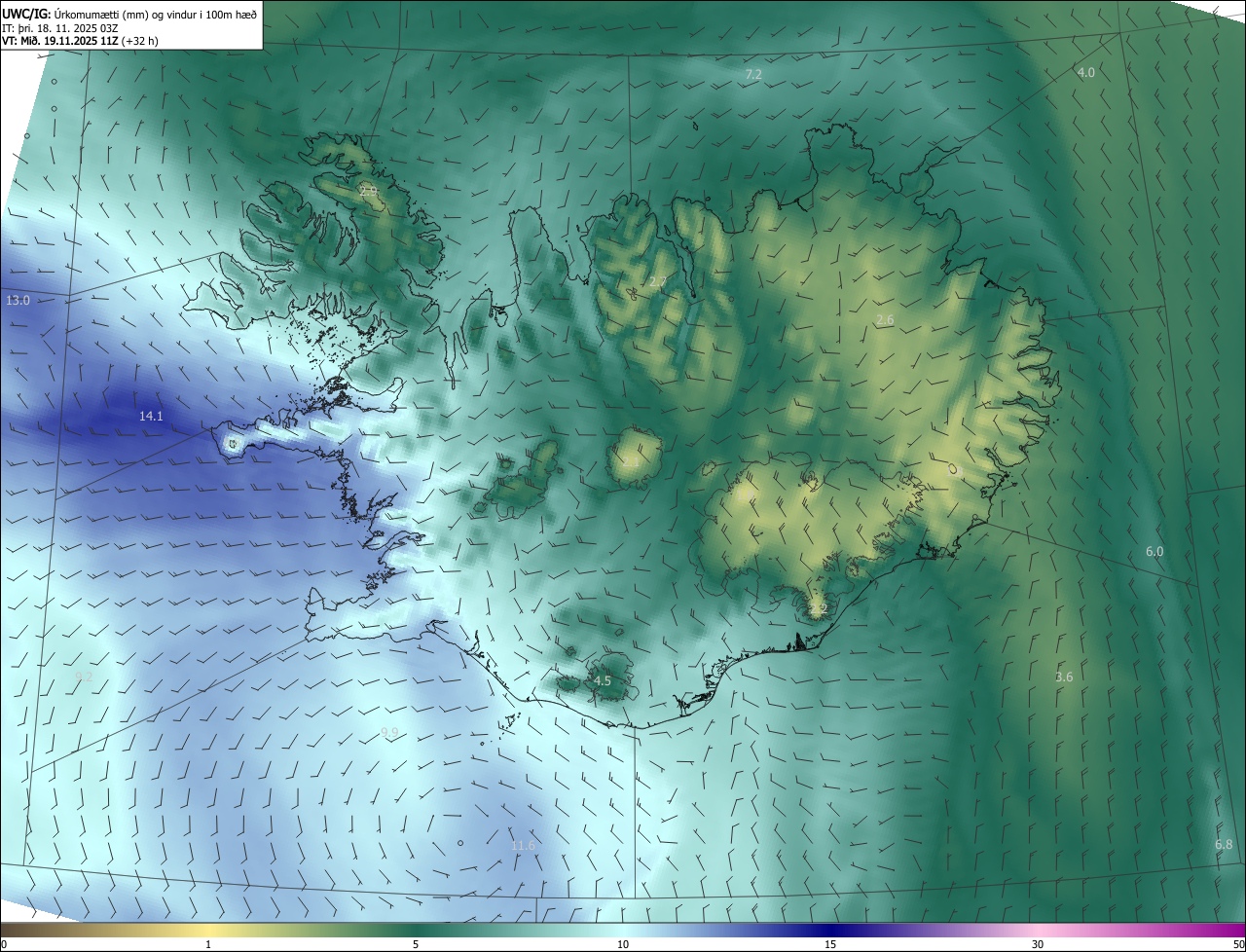Click the 5 tick label on the color scale
Image resolution: width=1246 pixels, height=952 pixels.
pyautogui.click(x=416, y=944)
